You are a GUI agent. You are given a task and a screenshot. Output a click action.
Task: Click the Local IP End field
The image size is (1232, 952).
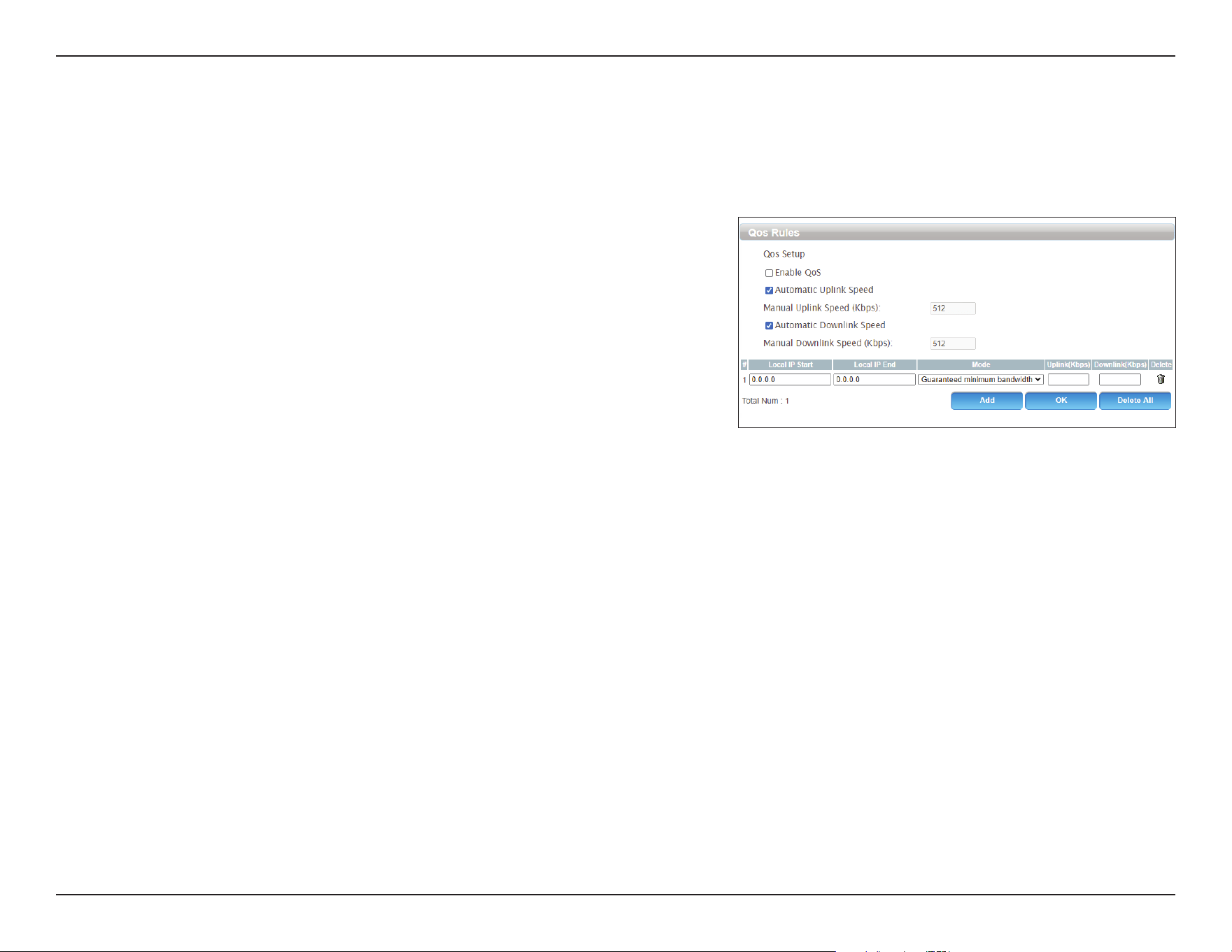coord(875,379)
